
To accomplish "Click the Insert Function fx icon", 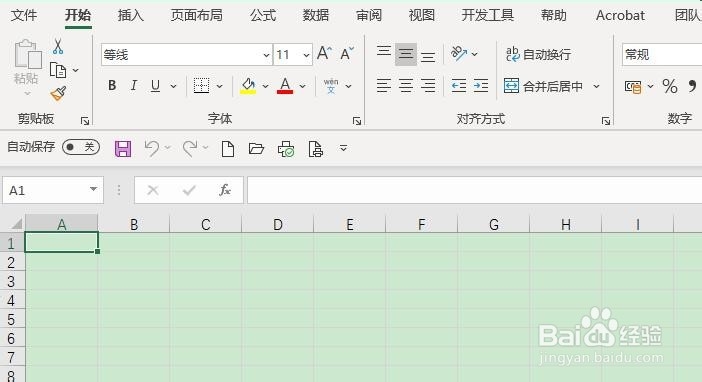I will click(x=225, y=190).
